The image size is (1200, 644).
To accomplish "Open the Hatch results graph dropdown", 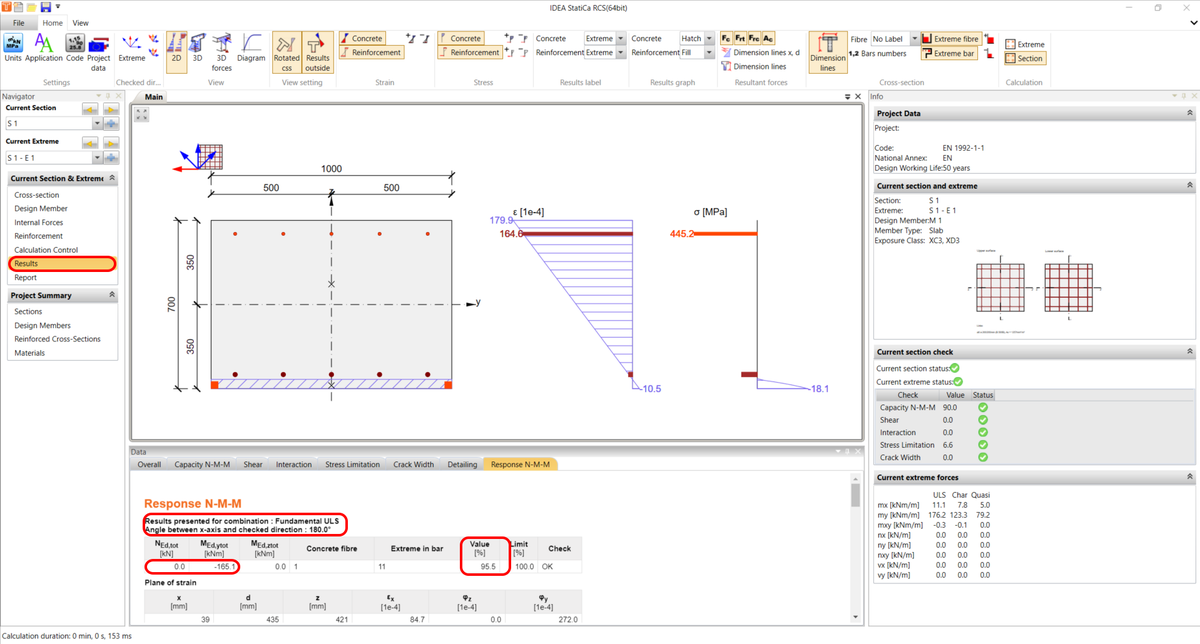I will (x=709, y=38).
